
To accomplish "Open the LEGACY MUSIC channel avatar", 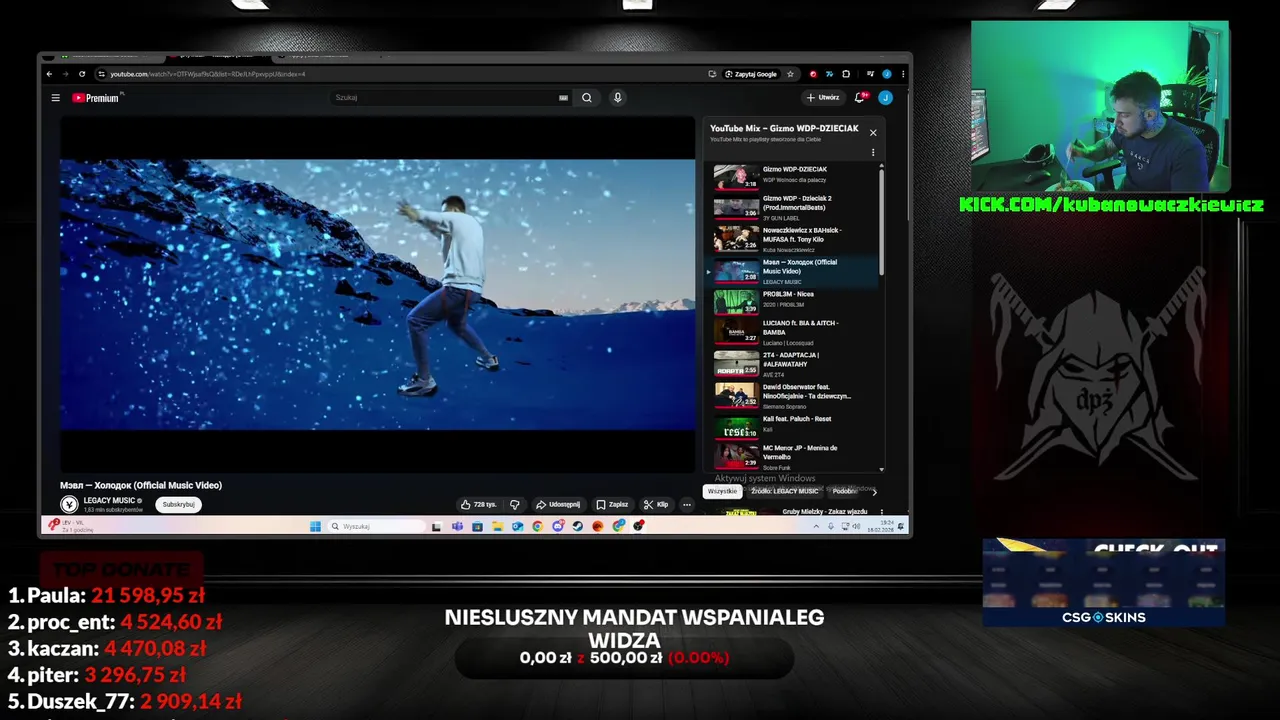I will (x=69, y=505).
